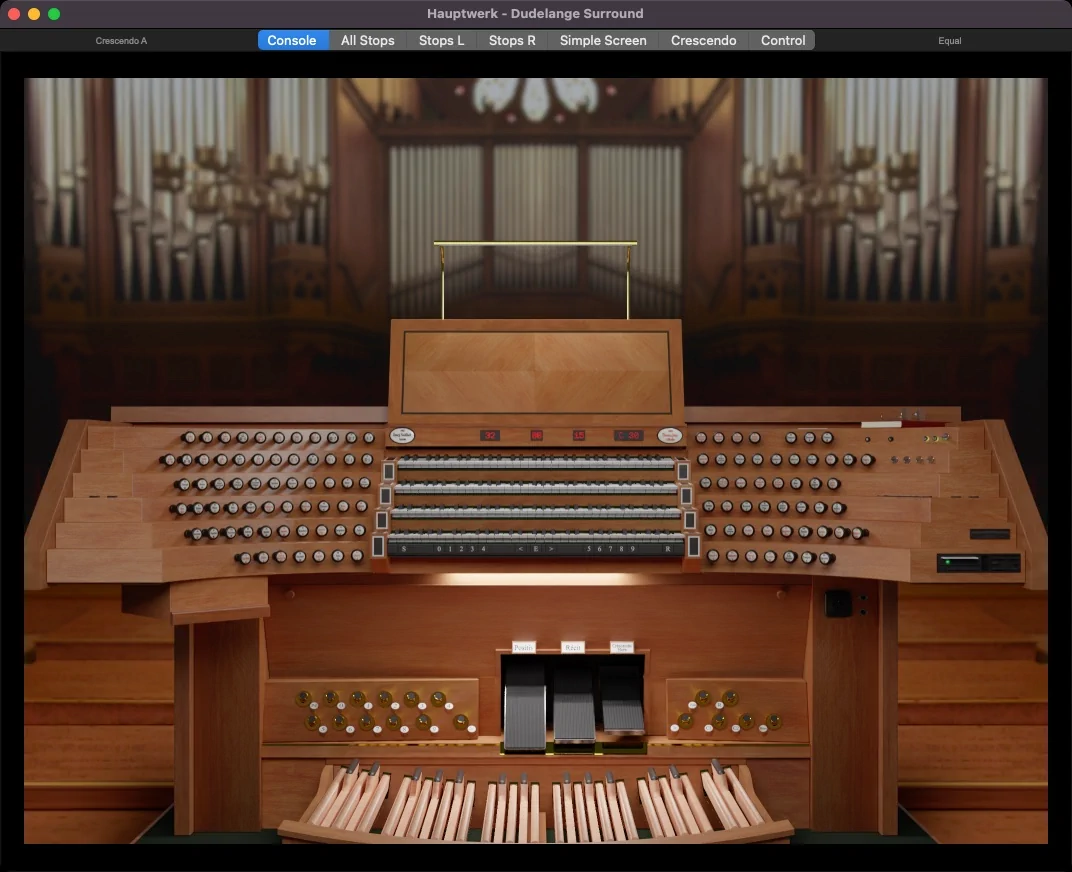1072x872 pixels.
Task: Toggle the rightmost bottom-row stop knob, left jamb
Action: pos(356,556)
